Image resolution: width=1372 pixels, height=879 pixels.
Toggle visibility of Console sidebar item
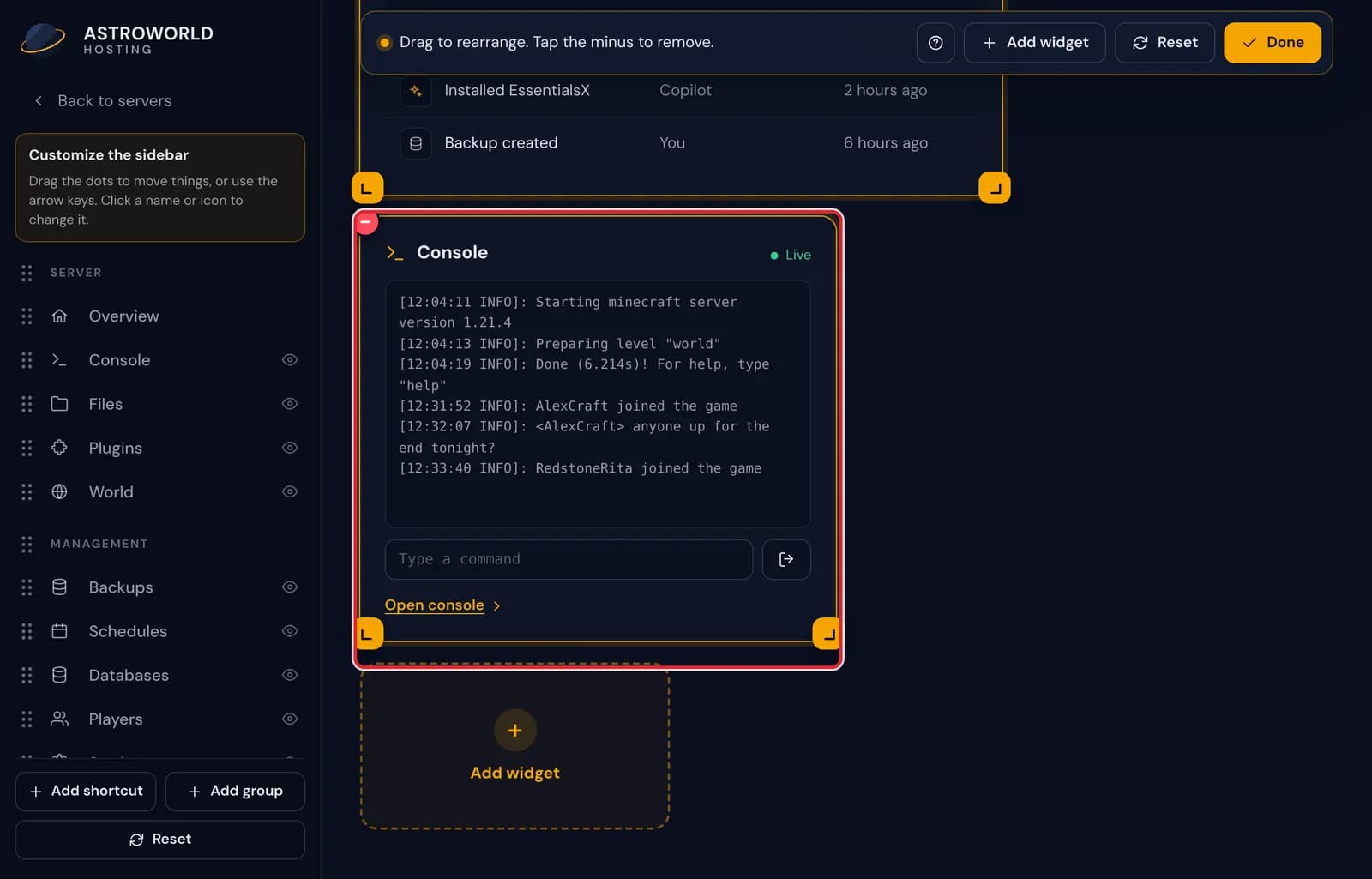pyautogui.click(x=290, y=360)
